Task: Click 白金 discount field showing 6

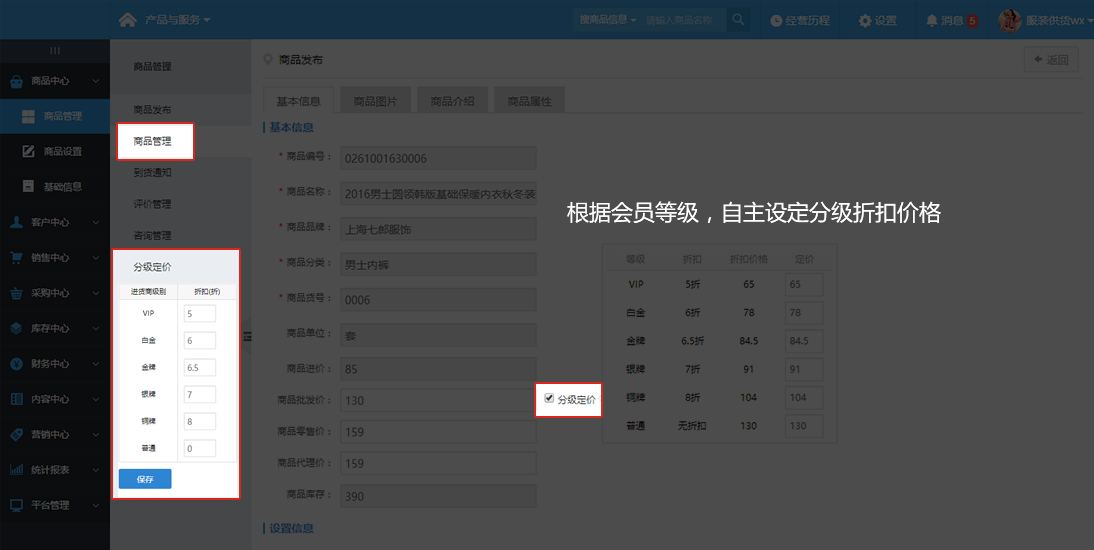Action: (200, 341)
